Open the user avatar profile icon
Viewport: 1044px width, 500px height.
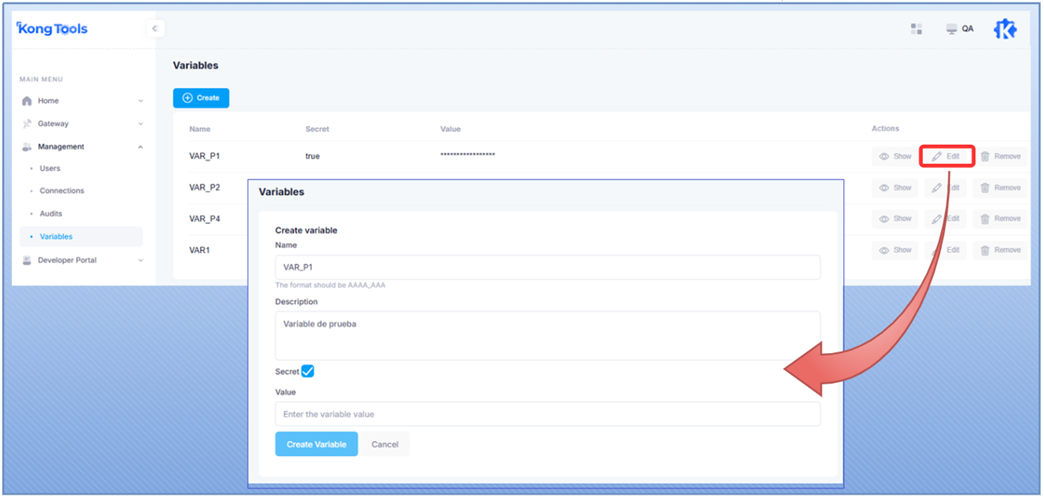tap(1004, 29)
